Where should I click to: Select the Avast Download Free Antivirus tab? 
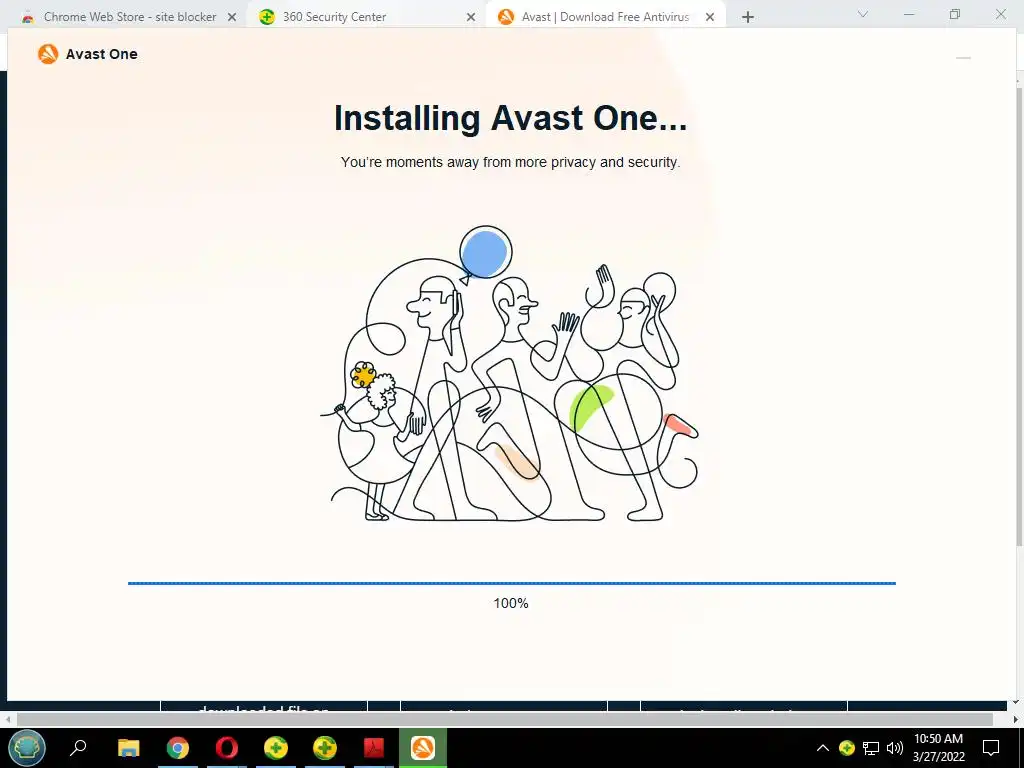605,17
